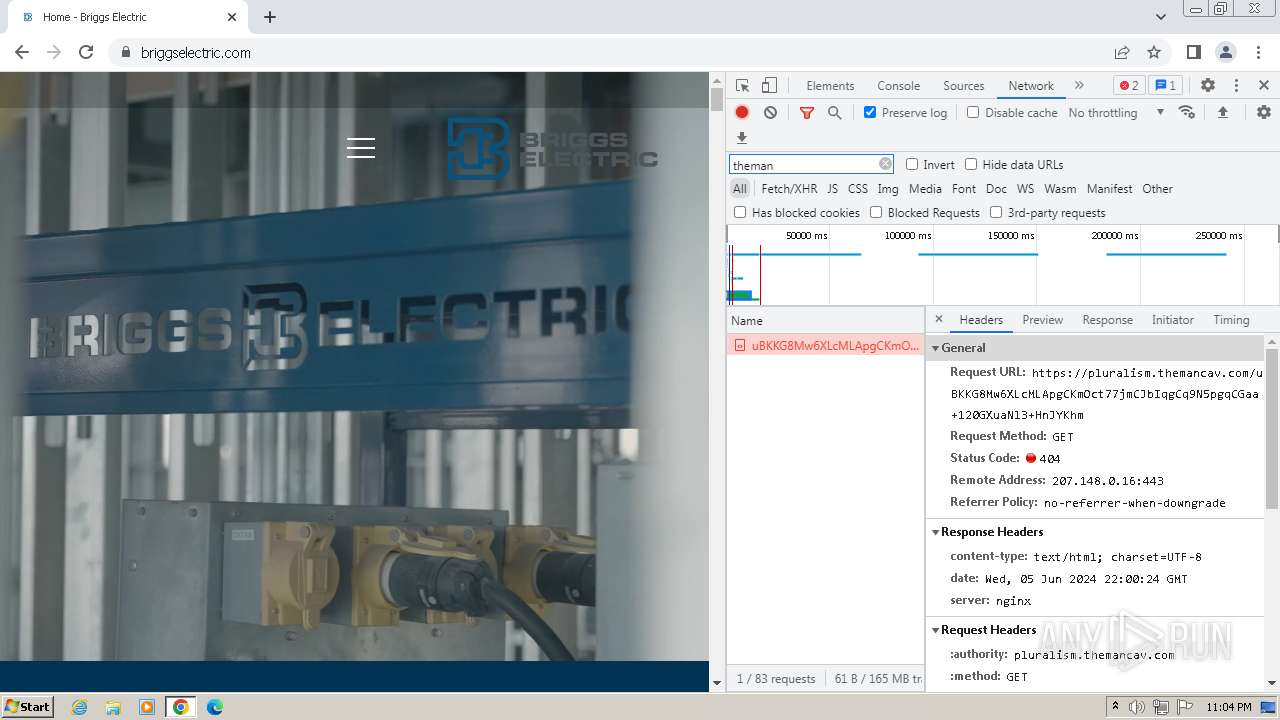
Task: Bookmark this page with the star icon
Action: point(1154,52)
